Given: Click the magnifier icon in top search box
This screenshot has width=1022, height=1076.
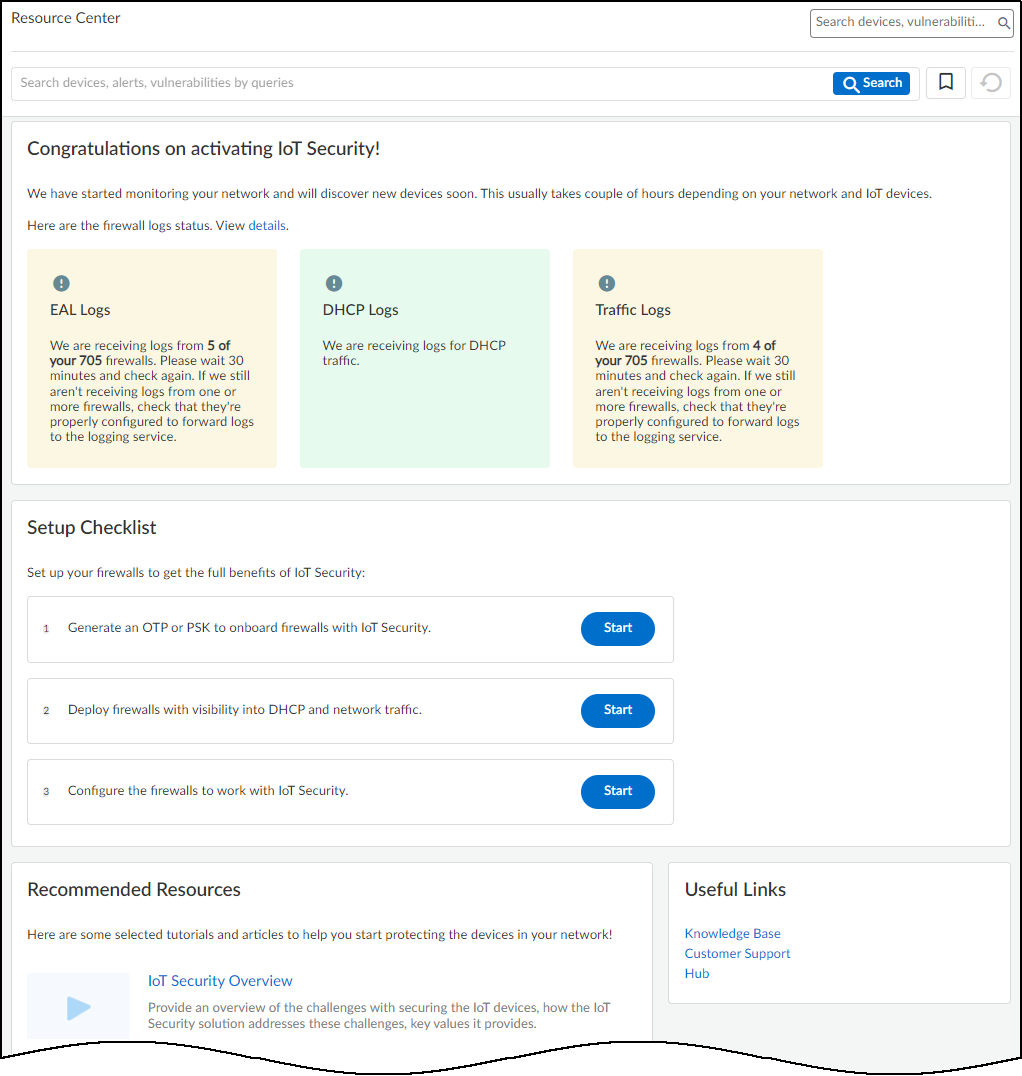Looking at the screenshot, I should 1004,22.
